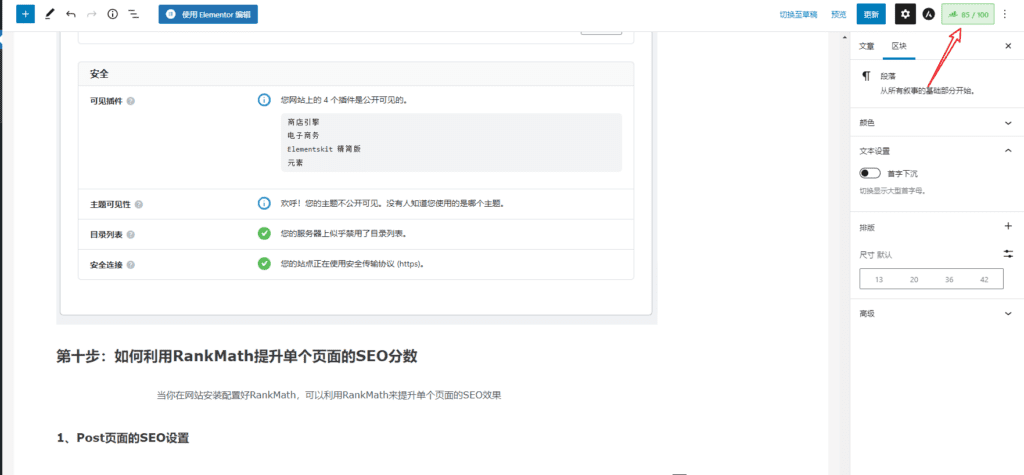Click the 排版 typography label
The image size is (1024, 475).
click(x=867, y=227)
